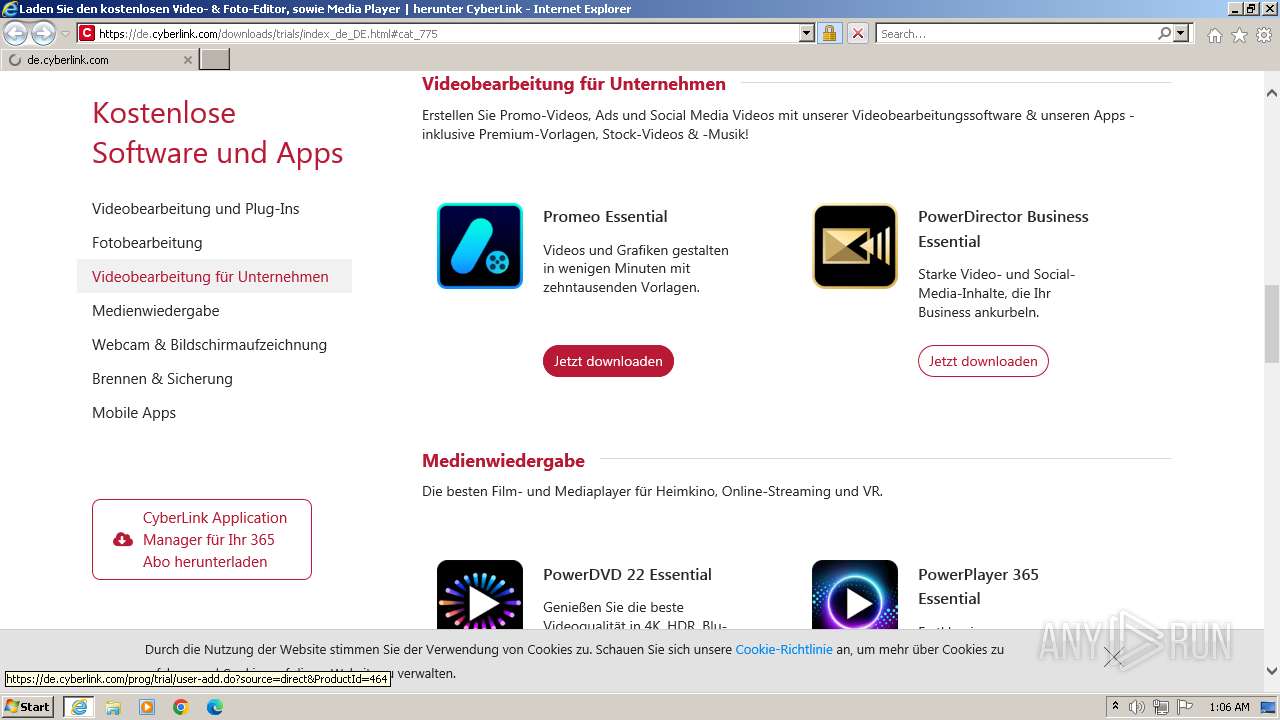
Task: Close the de.cyberlink.com tab
Action: [187, 60]
